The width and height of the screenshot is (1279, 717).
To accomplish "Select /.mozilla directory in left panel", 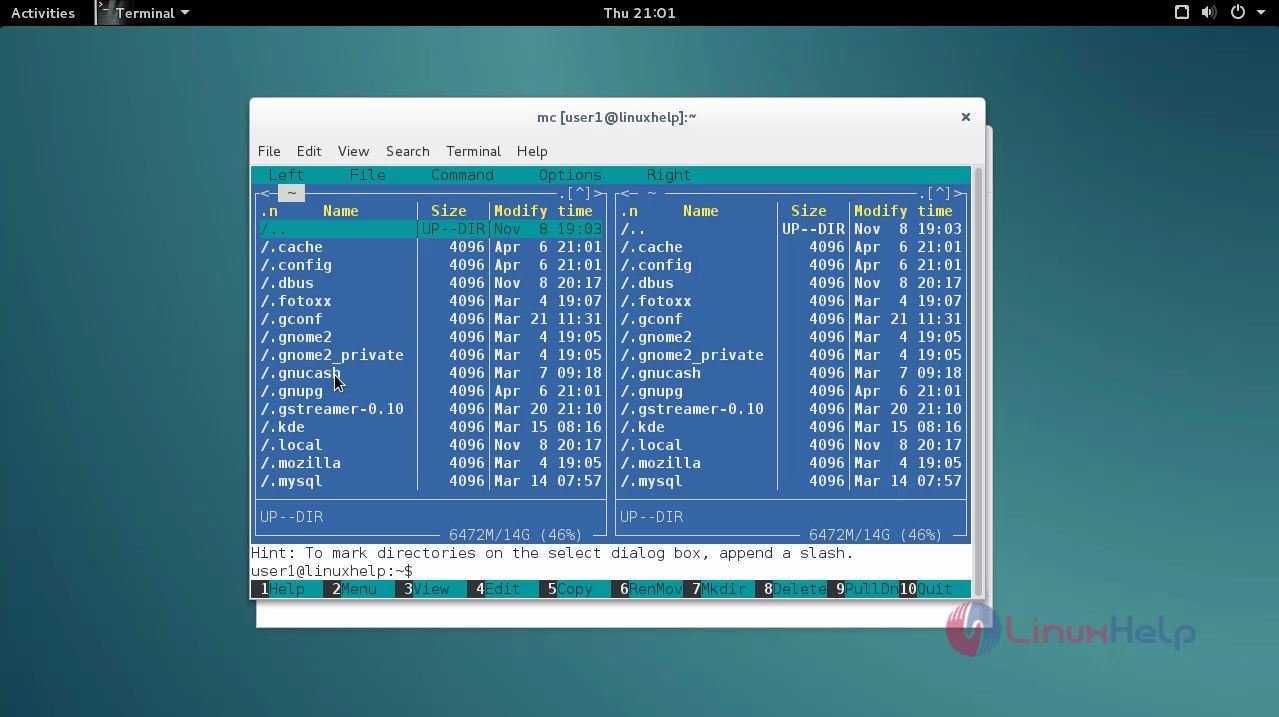I will (301, 463).
